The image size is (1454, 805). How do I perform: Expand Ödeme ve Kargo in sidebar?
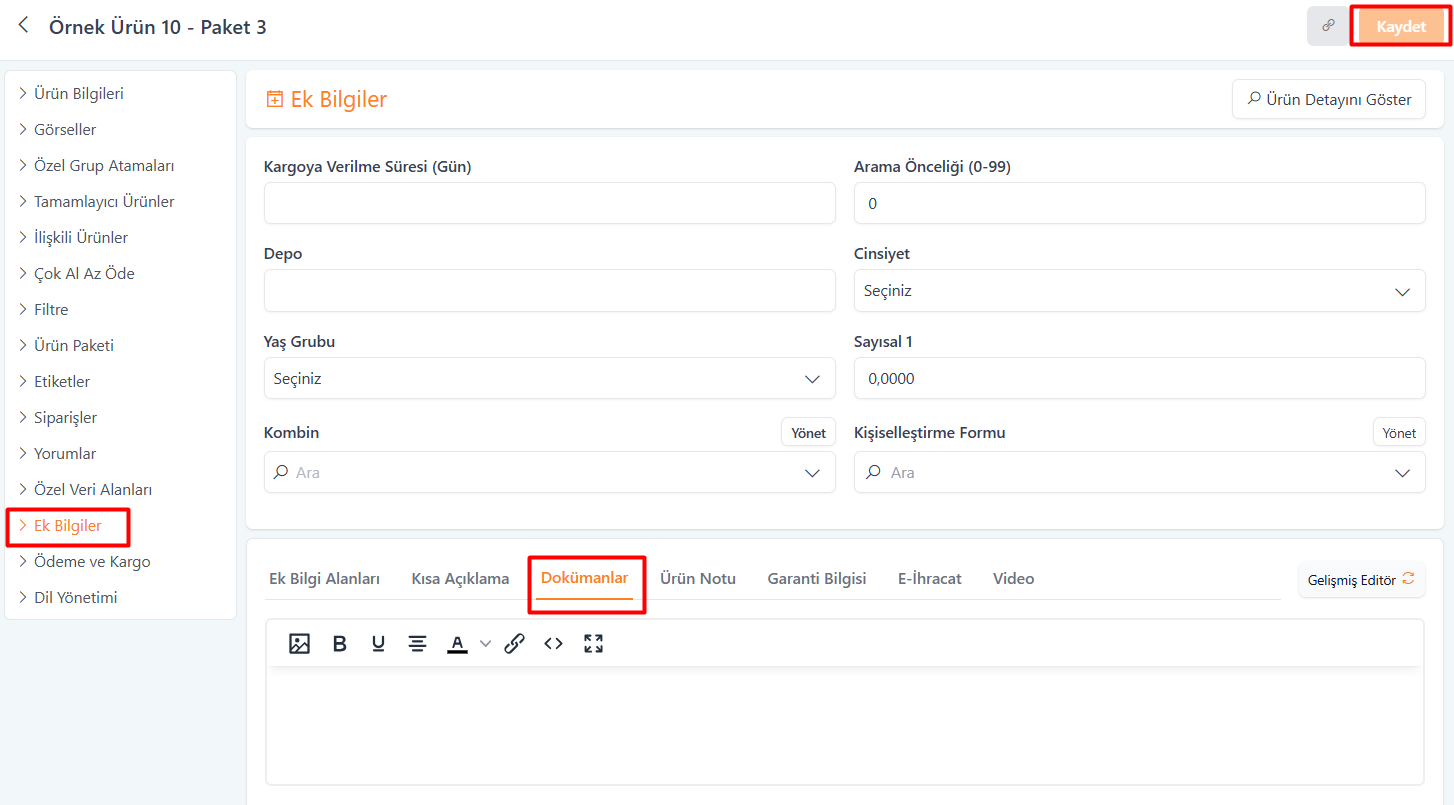pyautogui.click(x=92, y=562)
